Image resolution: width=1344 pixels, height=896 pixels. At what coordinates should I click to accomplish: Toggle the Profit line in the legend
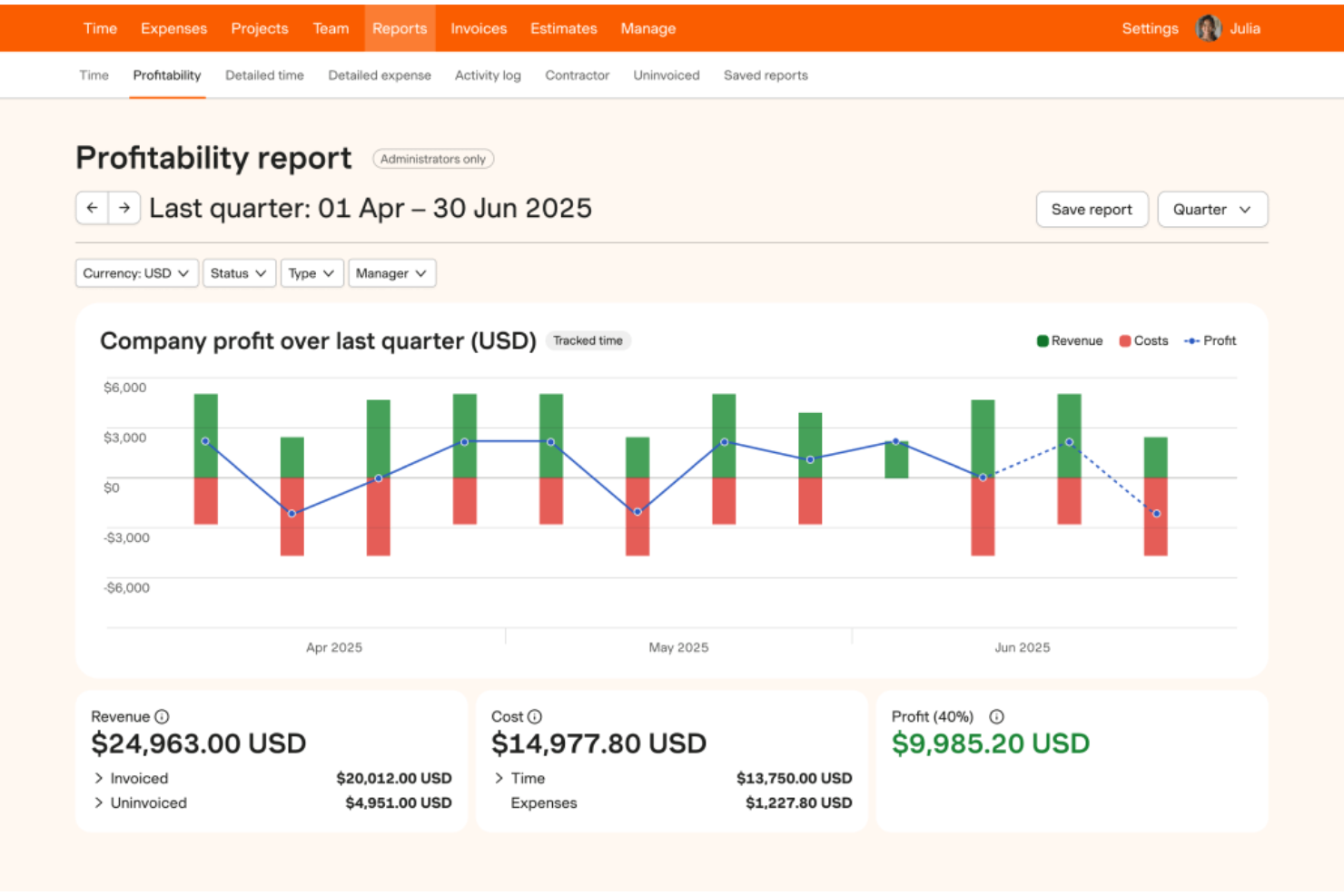(1210, 340)
